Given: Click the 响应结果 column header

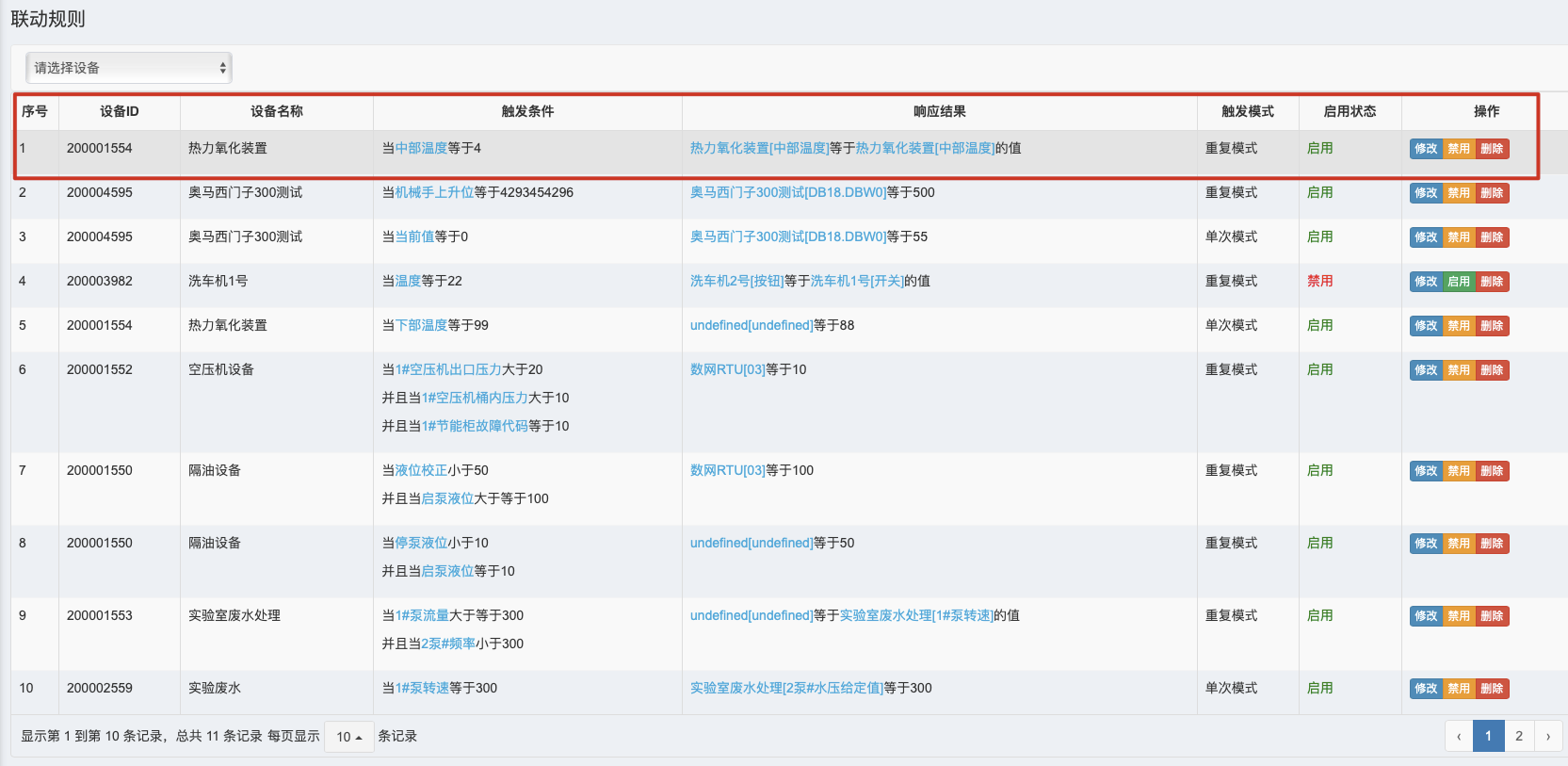Looking at the screenshot, I should click(x=939, y=111).
